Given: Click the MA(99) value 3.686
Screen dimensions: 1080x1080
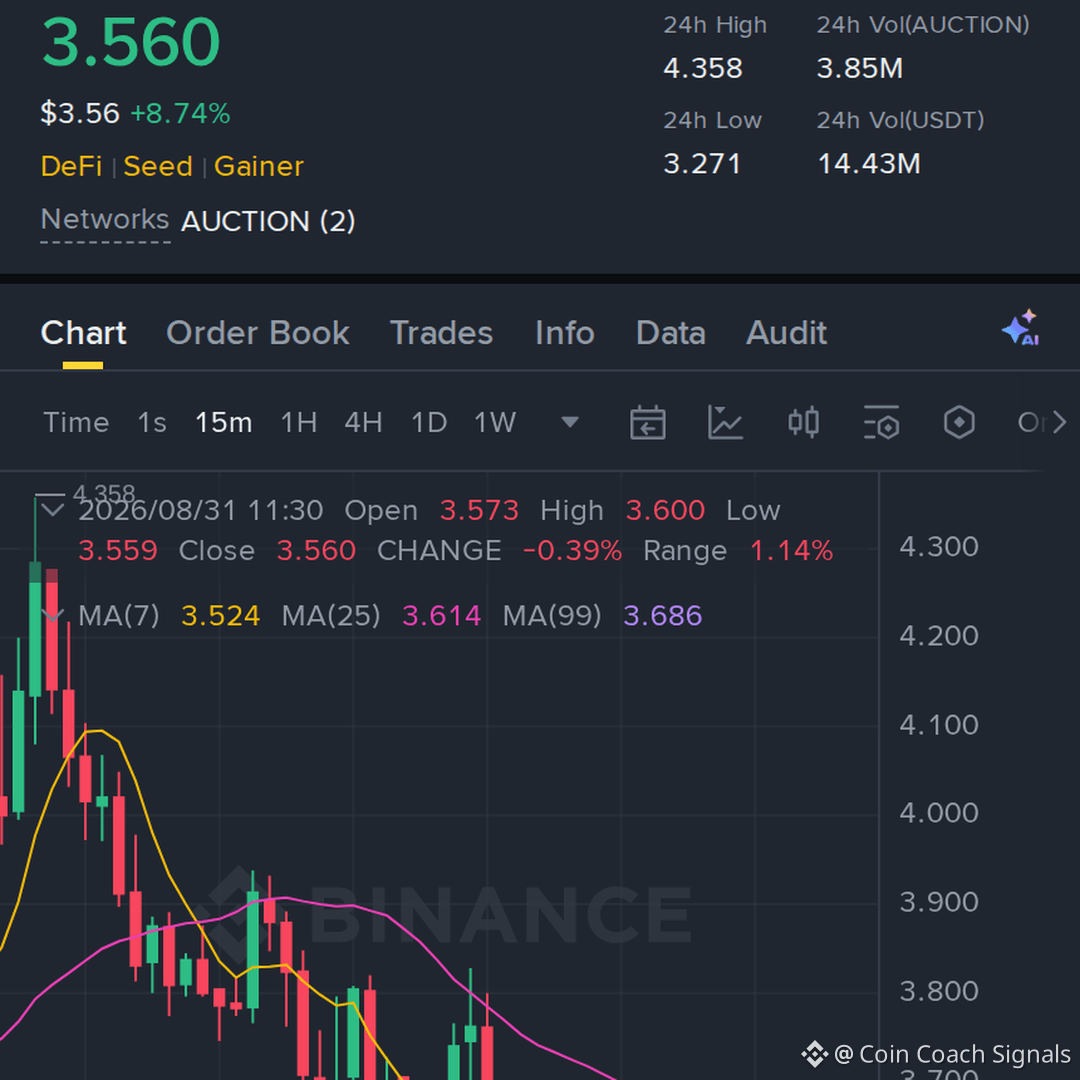Looking at the screenshot, I should tap(663, 615).
